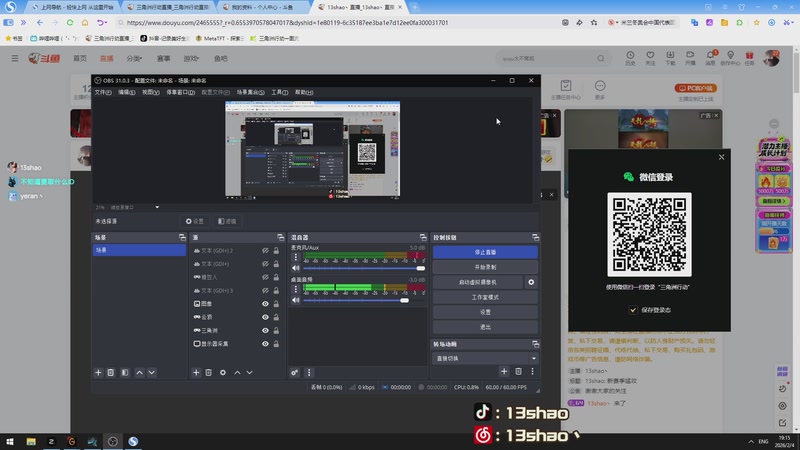Show hidden 文本 (GDI+) 3 source
Image resolution: width=800 pixels, height=450 pixels.
(265, 290)
